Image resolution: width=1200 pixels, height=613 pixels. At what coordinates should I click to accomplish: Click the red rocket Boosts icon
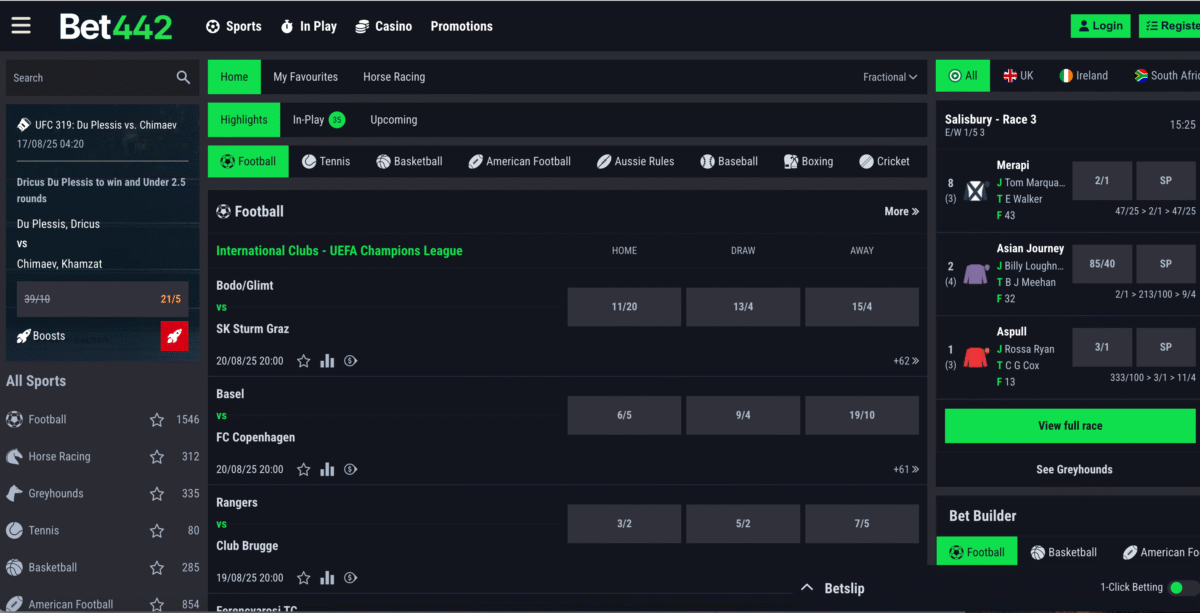[x=174, y=336]
